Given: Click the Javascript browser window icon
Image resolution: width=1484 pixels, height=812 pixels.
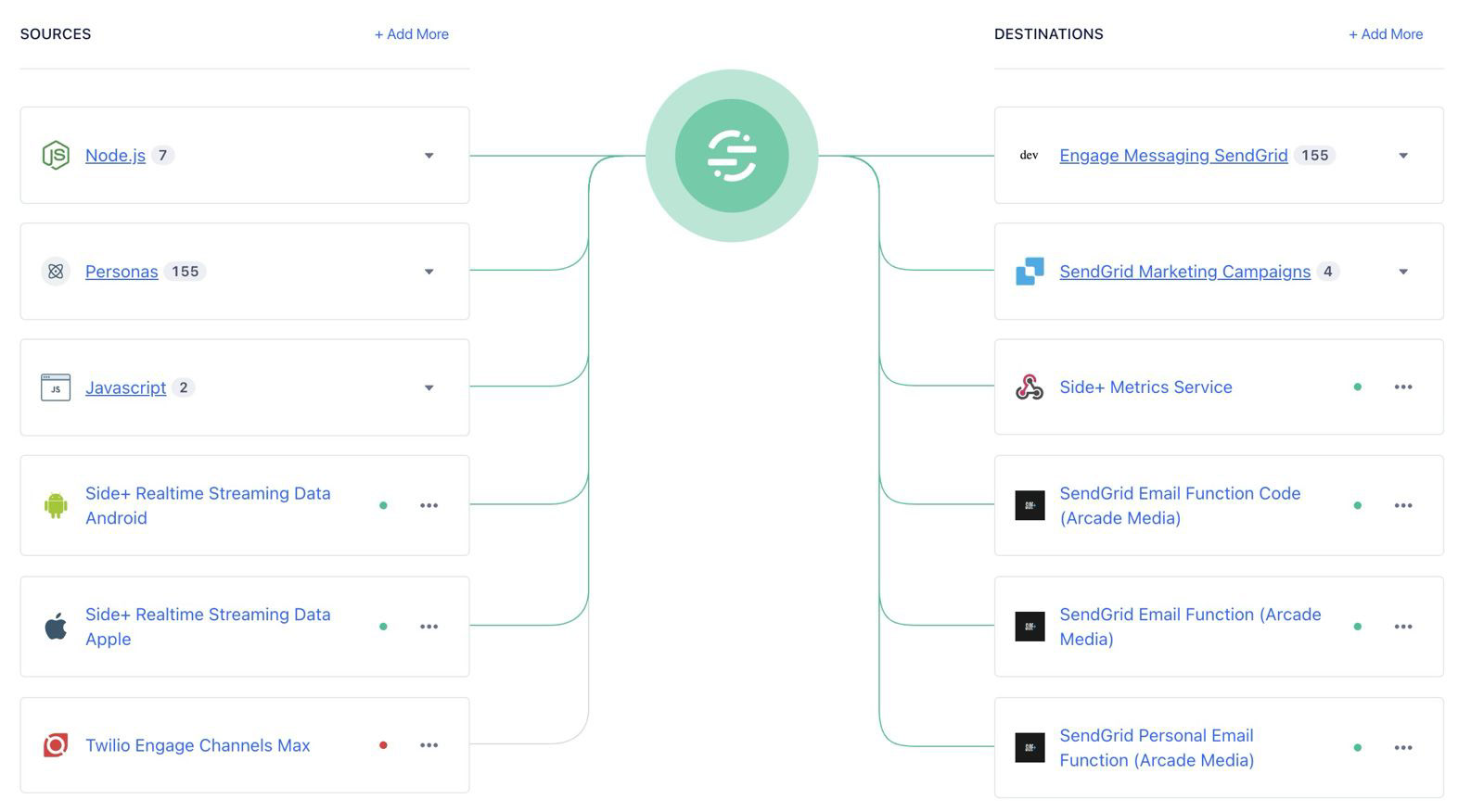Looking at the screenshot, I should pyautogui.click(x=56, y=387).
